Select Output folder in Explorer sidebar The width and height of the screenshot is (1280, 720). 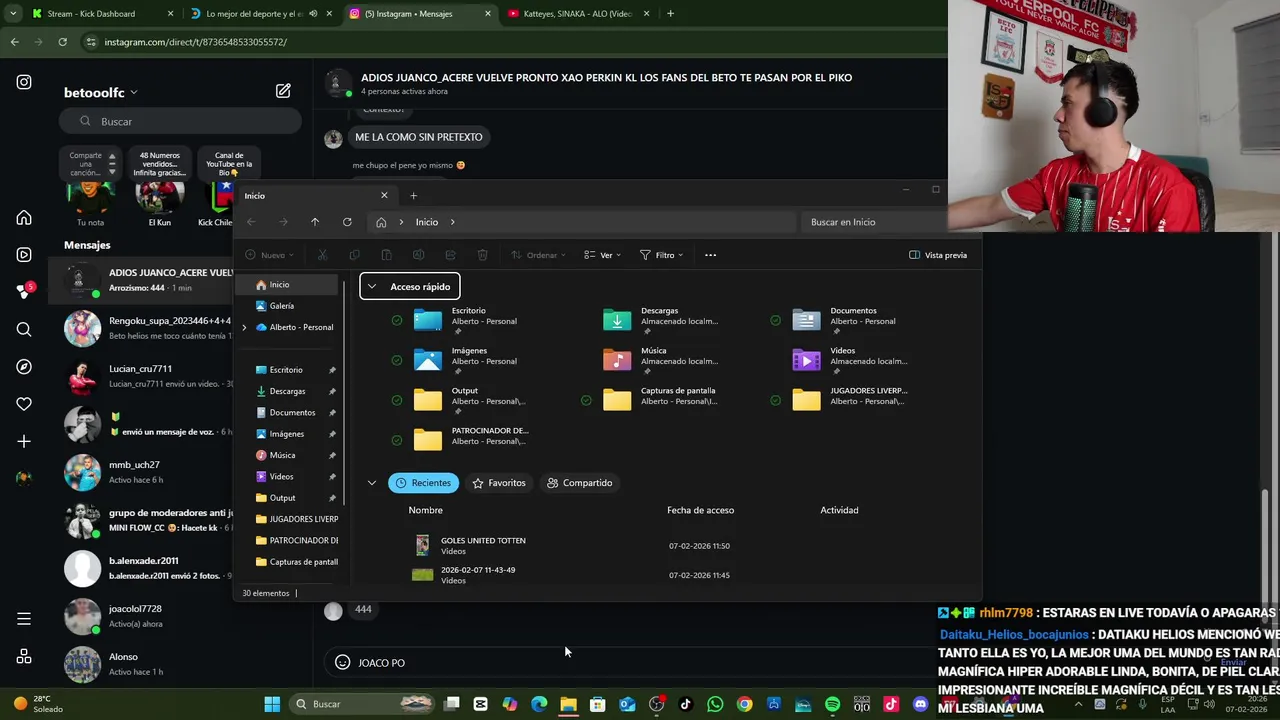(283, 498)
